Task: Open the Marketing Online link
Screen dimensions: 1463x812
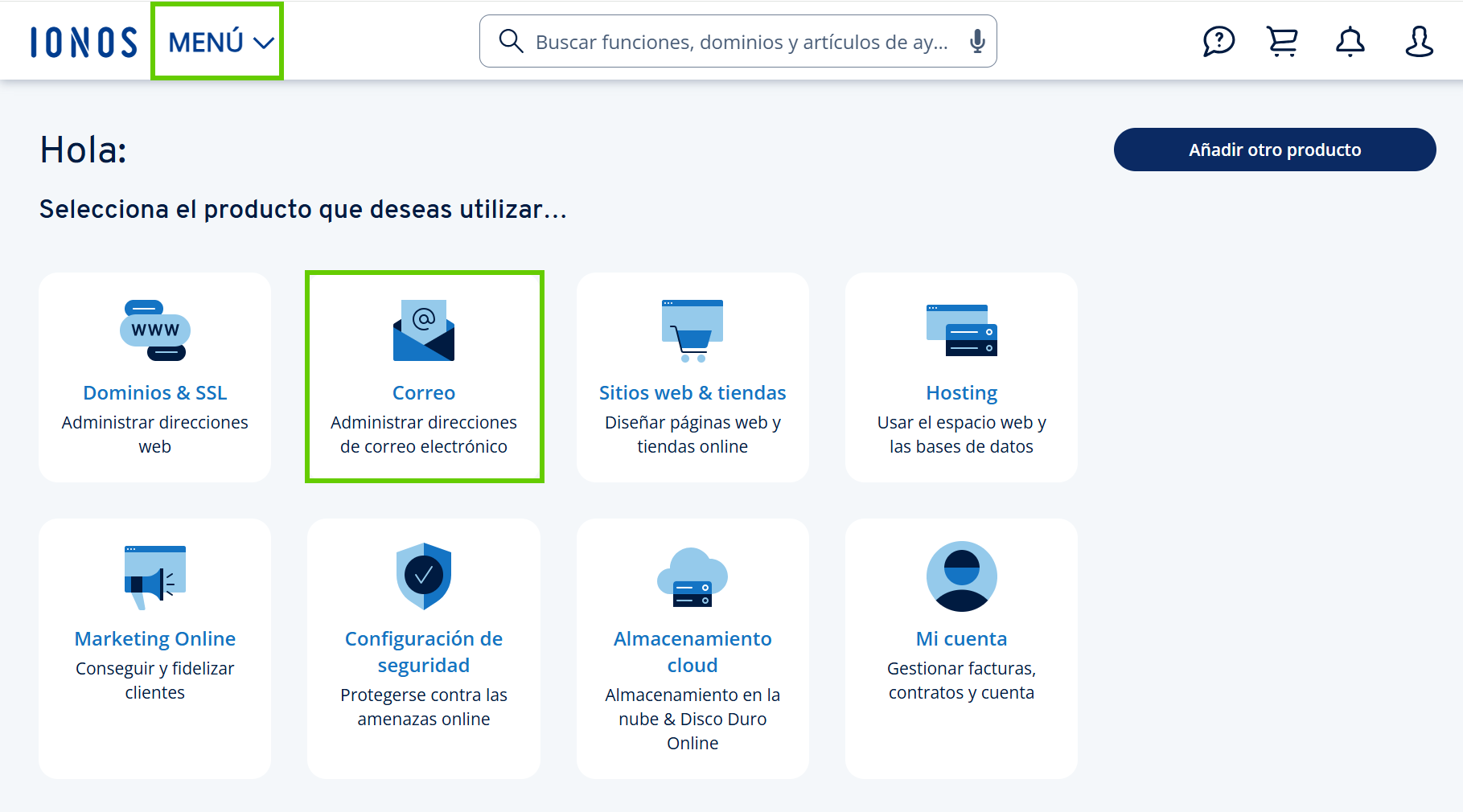Action: [155, 638]
